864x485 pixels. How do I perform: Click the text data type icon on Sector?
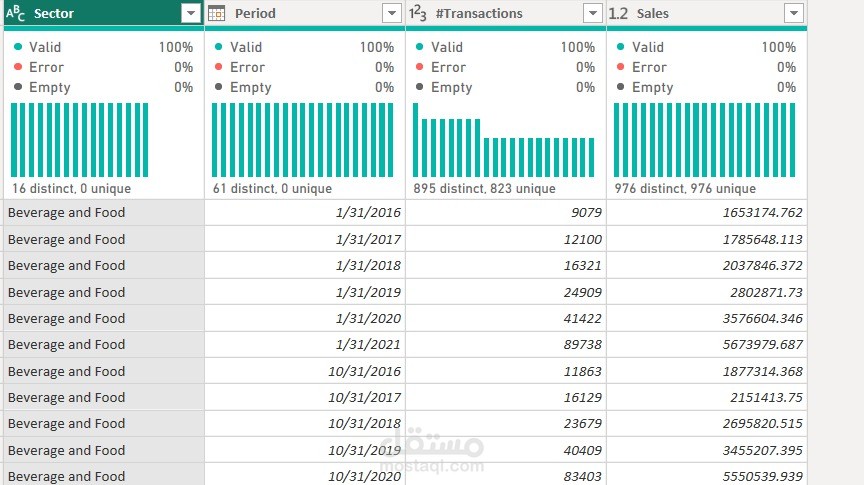15,14
